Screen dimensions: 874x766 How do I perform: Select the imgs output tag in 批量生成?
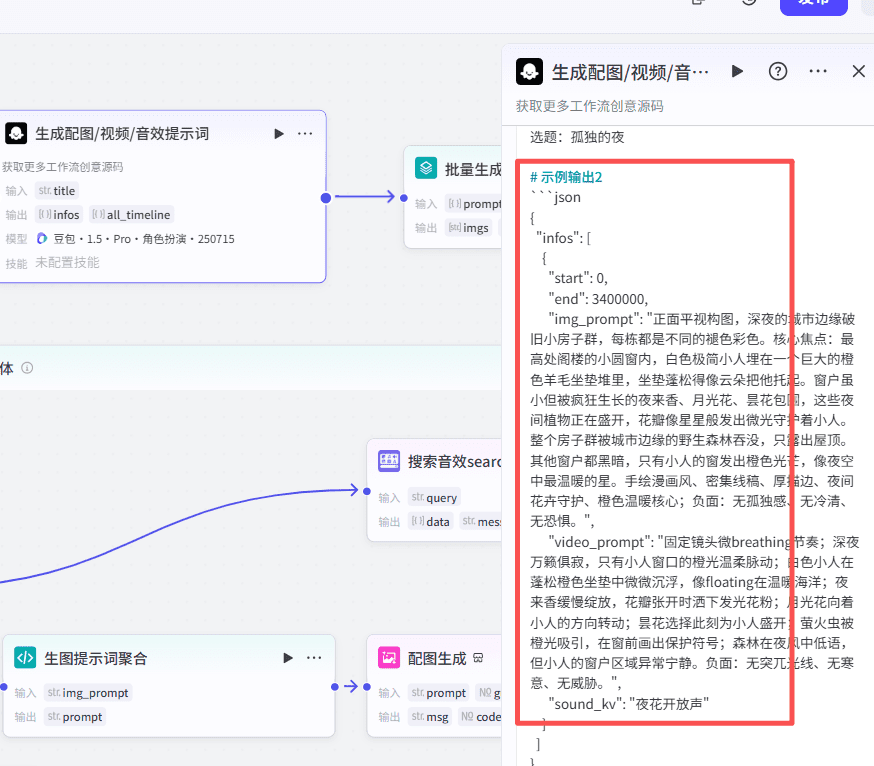468,227
